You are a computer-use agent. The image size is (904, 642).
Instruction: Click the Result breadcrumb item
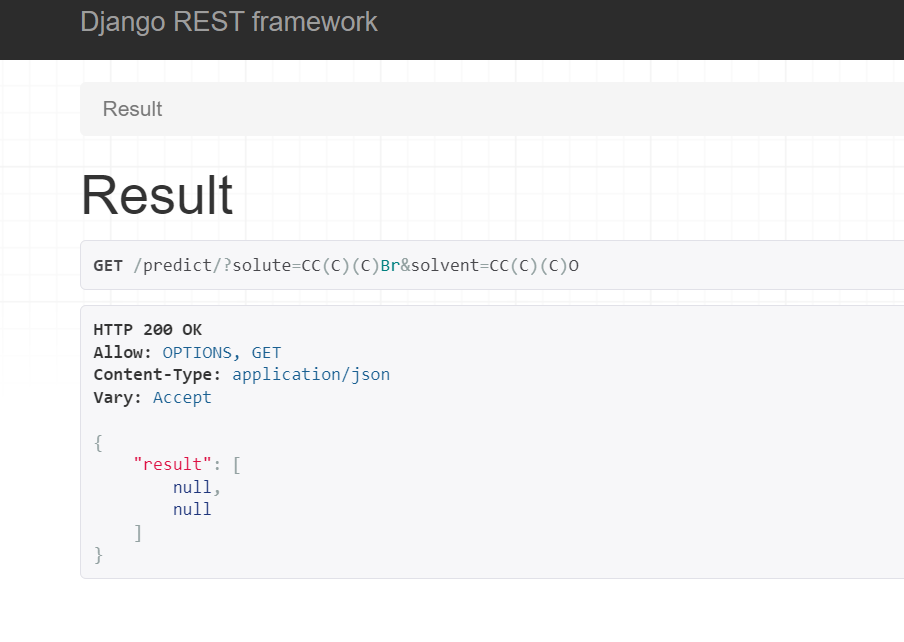[x=132, y=109]
